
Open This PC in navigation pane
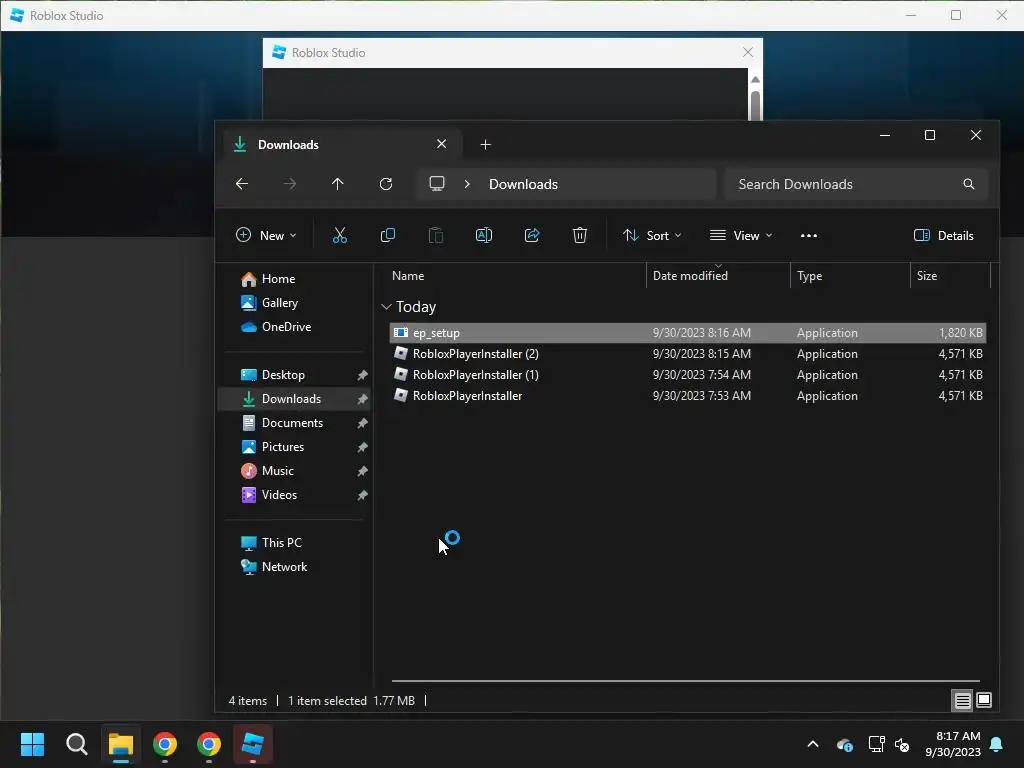pyautogui.click(x=281, y=543)
